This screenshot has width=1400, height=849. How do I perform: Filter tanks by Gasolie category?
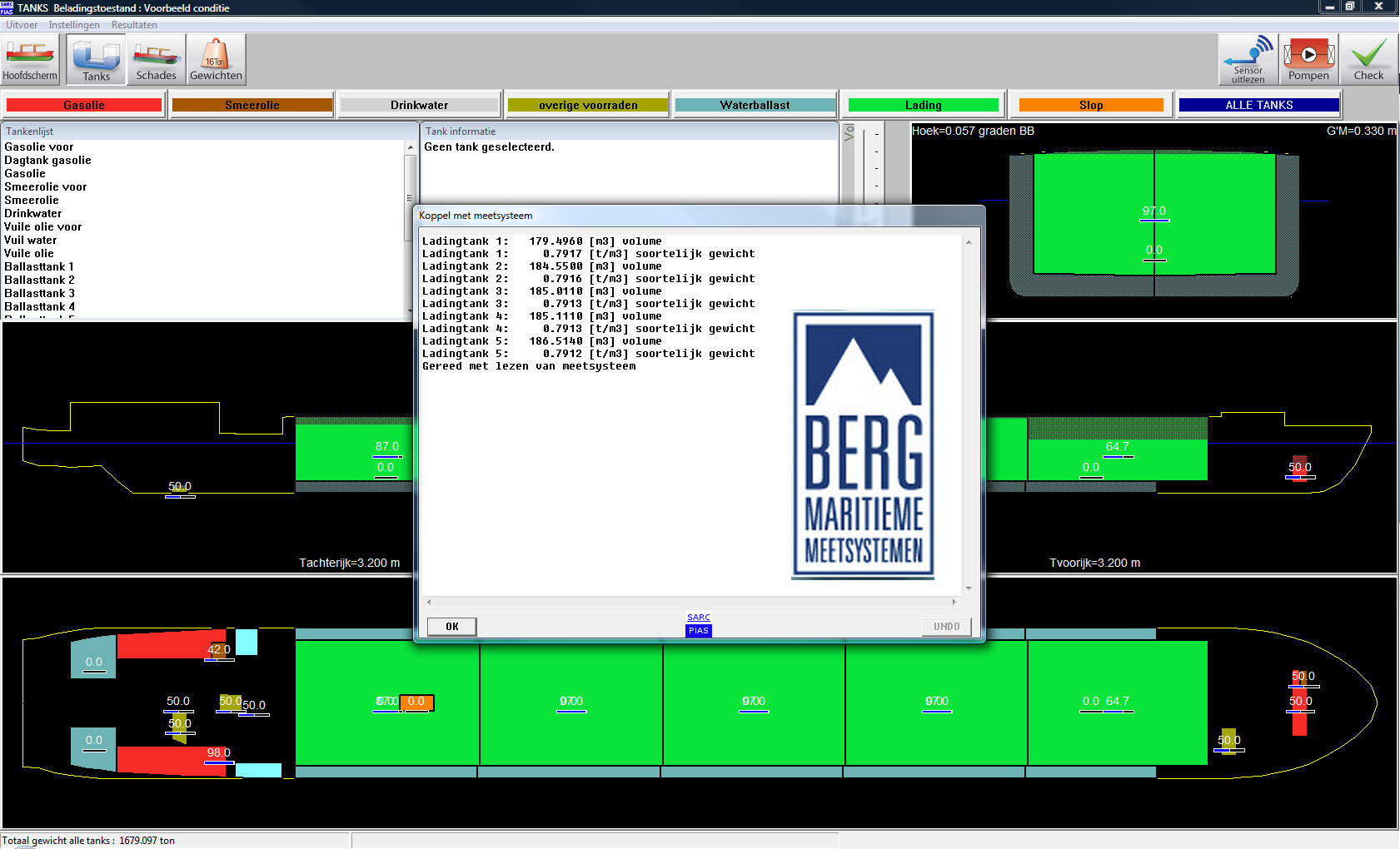[x=84, y=105]
